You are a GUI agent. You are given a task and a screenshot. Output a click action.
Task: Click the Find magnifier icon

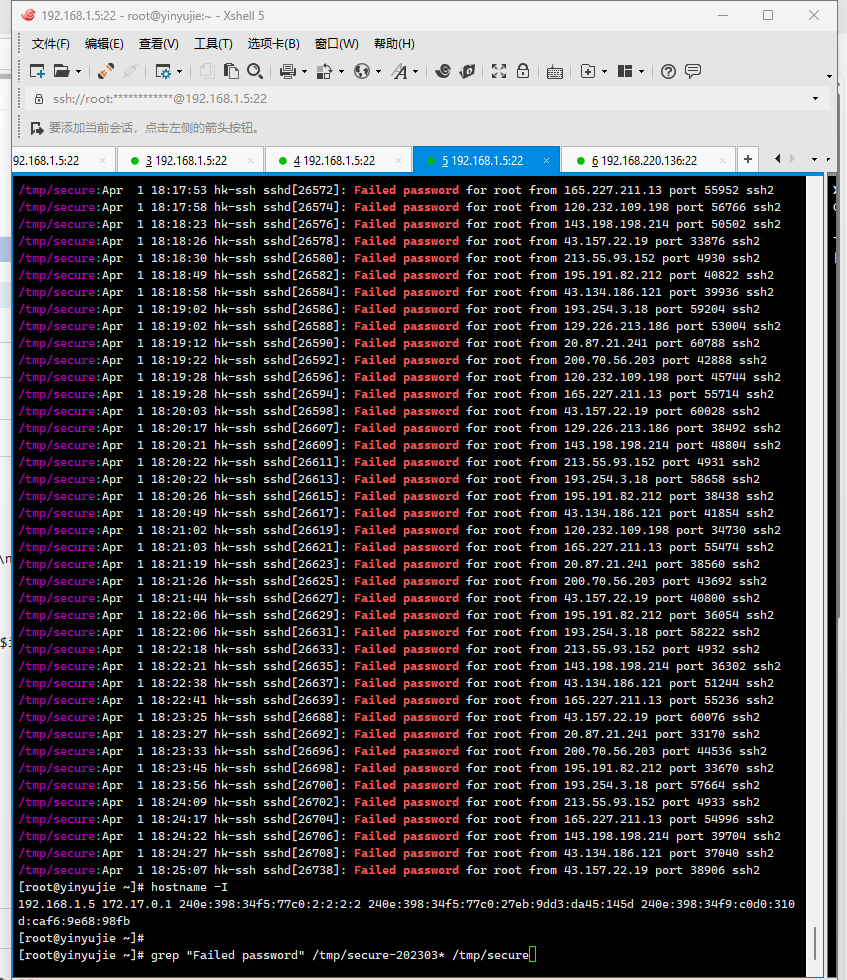coord(254,71)
